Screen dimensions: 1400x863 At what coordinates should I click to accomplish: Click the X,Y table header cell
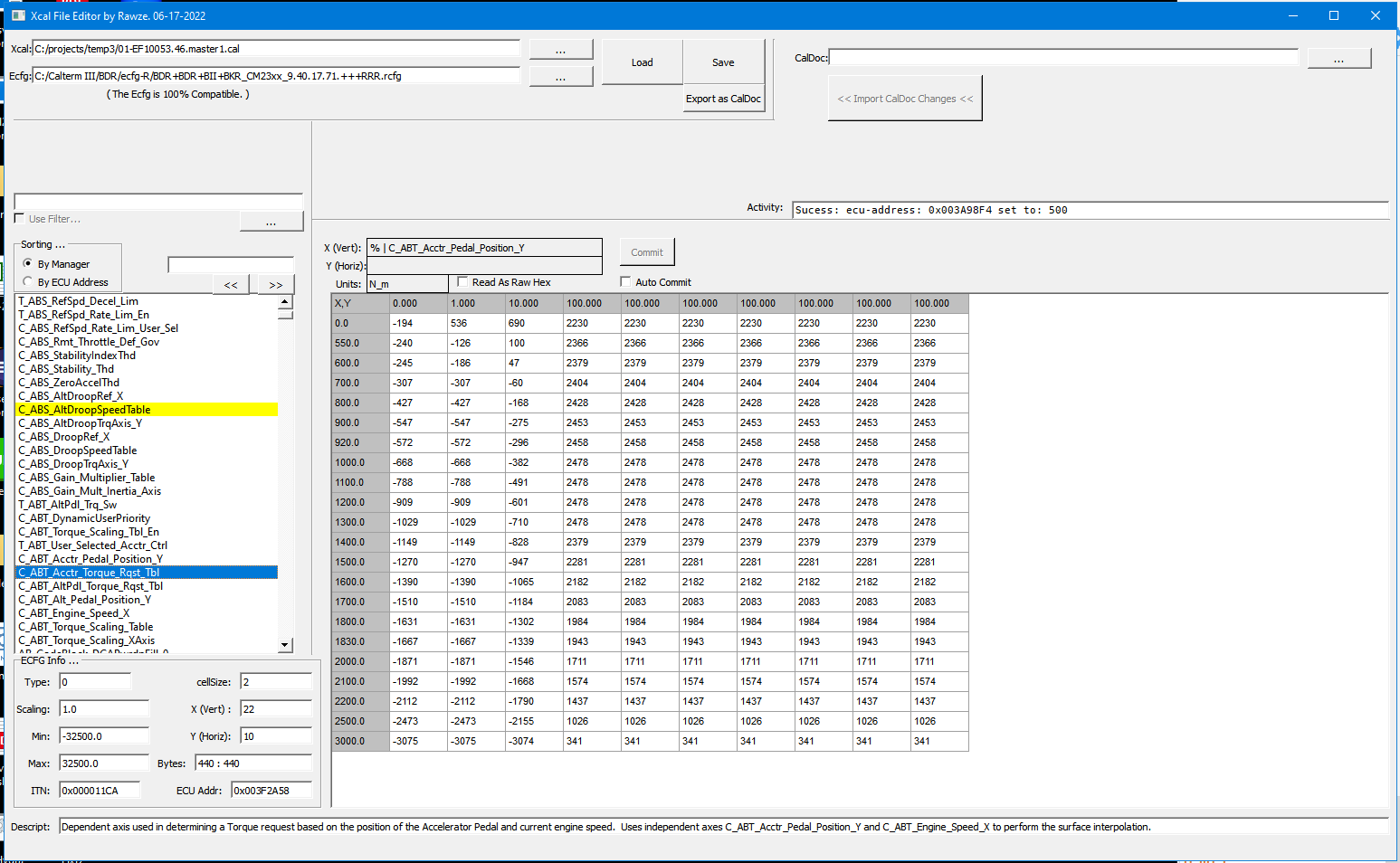tap(361, 303)
